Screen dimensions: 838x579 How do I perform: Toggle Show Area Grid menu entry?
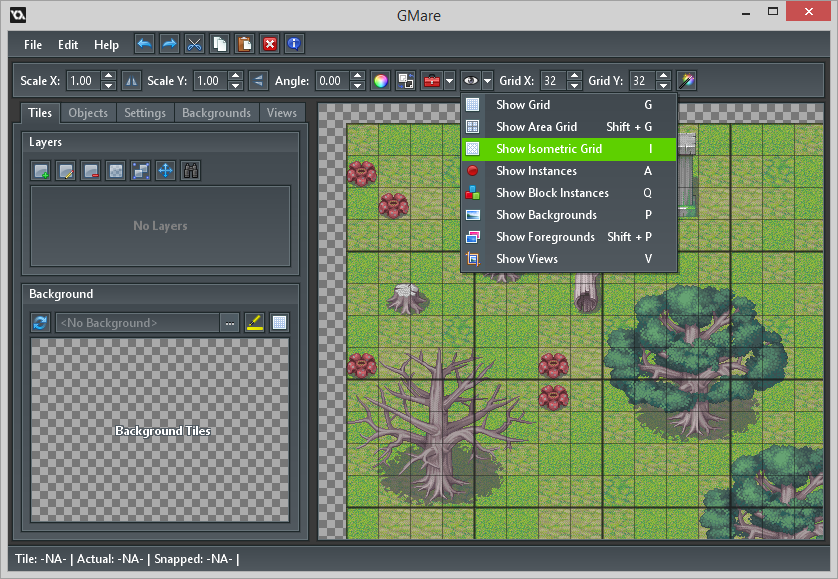click(x=569, y=127)
